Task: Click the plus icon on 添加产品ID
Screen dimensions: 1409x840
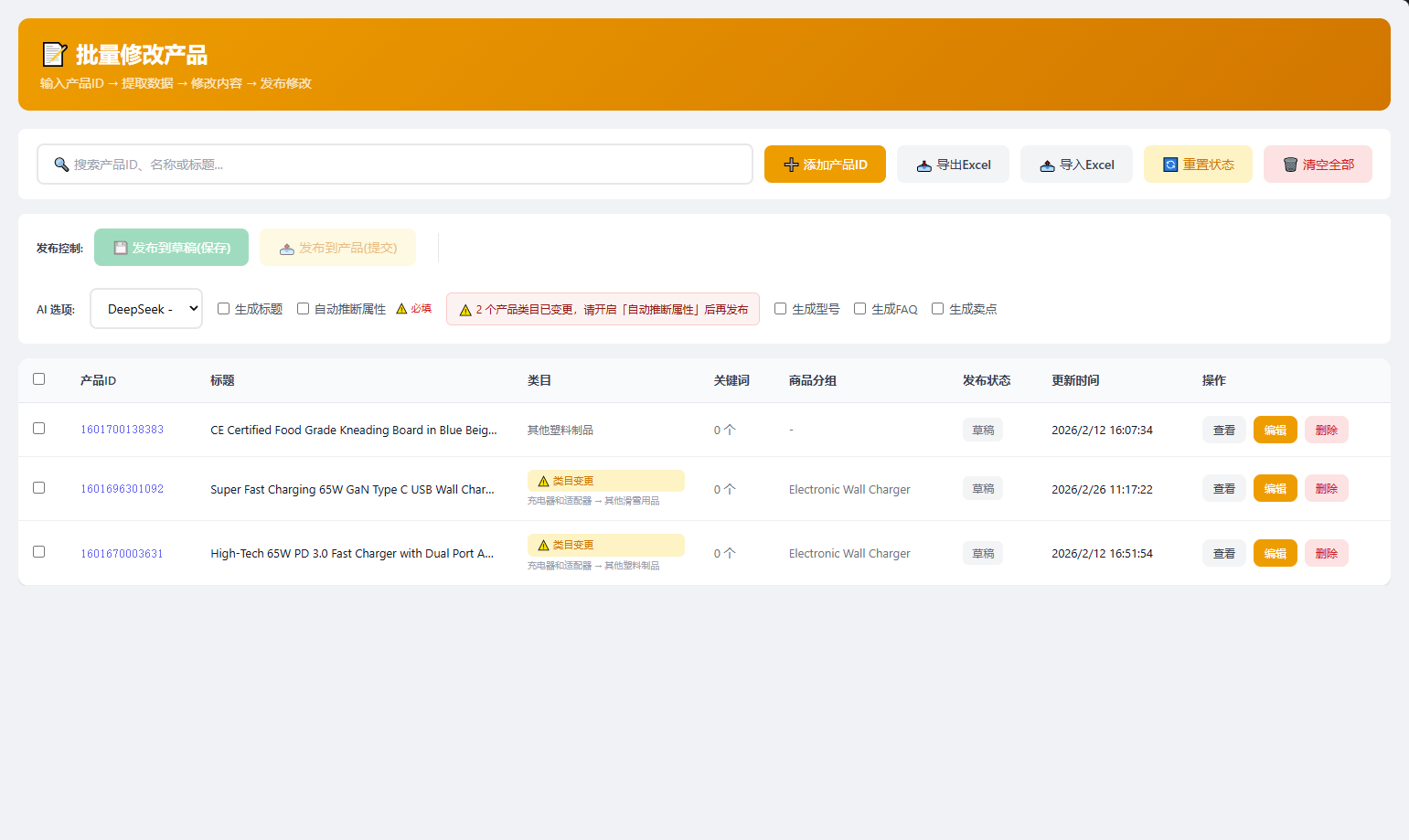Action: [x=791, y=165]
